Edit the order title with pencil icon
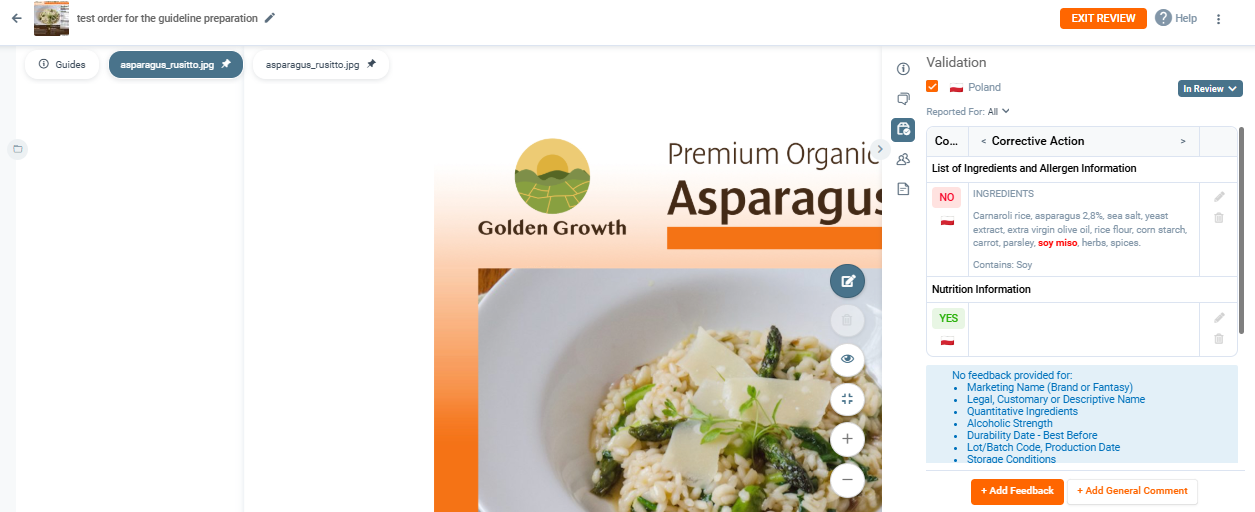The height and width of the screenshot is (512, 1255). coord(270,18)
